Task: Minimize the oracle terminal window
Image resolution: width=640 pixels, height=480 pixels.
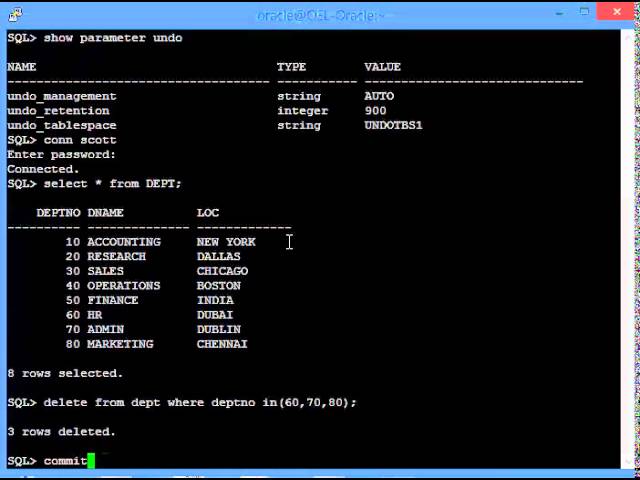Action: coord(559,13)
